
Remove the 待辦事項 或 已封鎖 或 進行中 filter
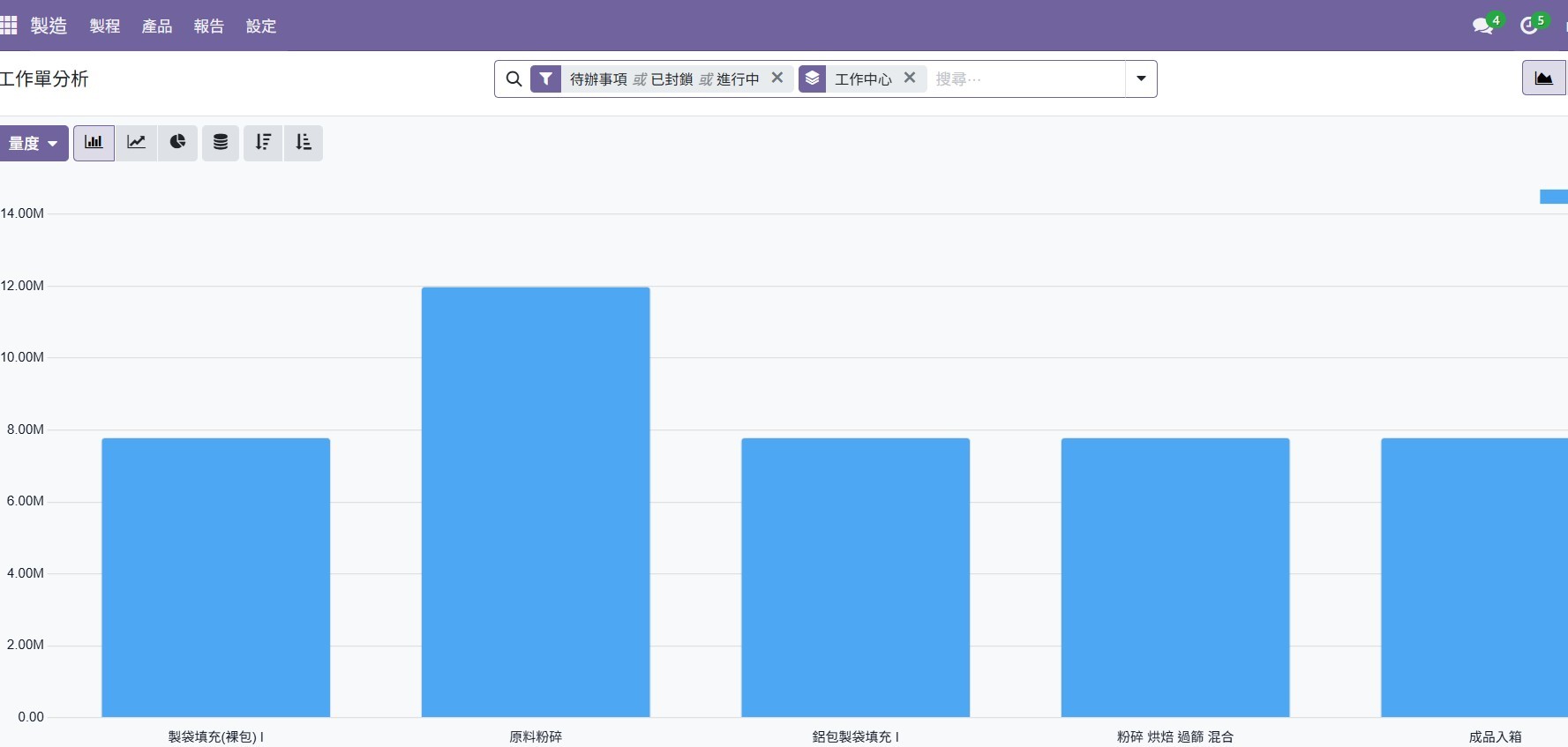click(x=777, y=78)
